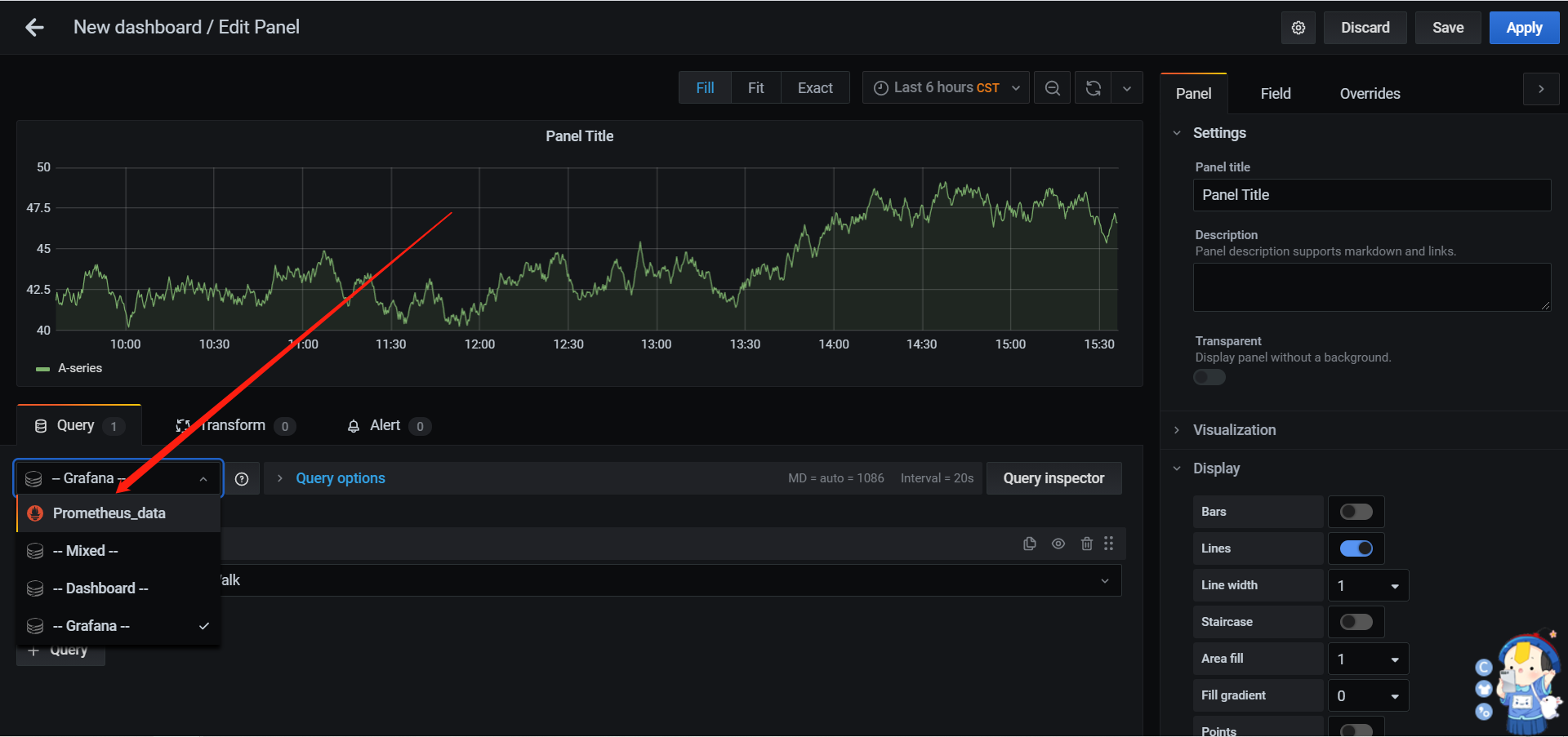This screenshot has width=1568, height=737.
Task: Enable the Points toggle
Action: pyautogui.click(x=1356, y=730)
